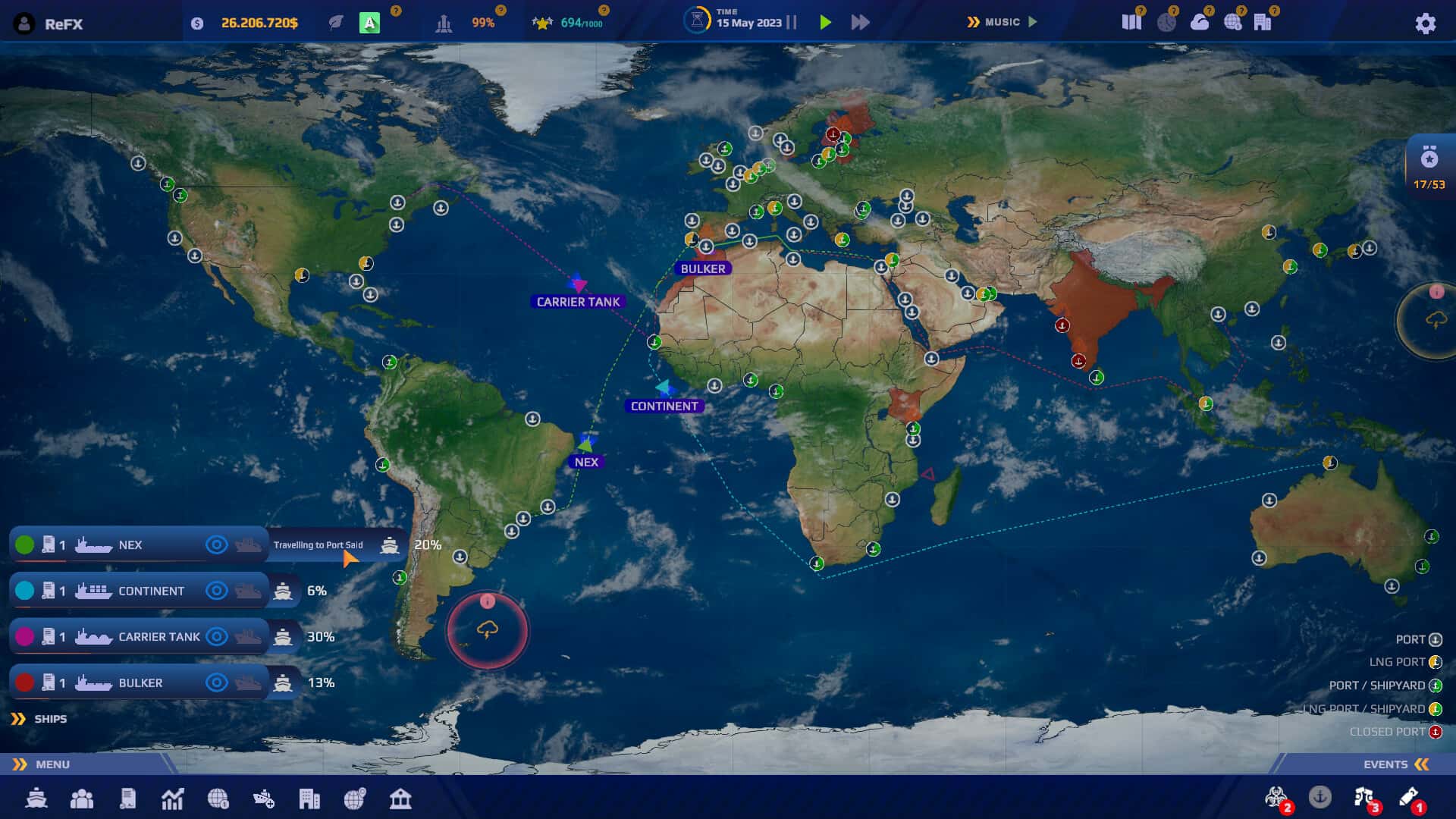The width and height of the screenshot is (1456, 819).
Task: Open the statistics chart icon
Action: click(x=174, y=798)
